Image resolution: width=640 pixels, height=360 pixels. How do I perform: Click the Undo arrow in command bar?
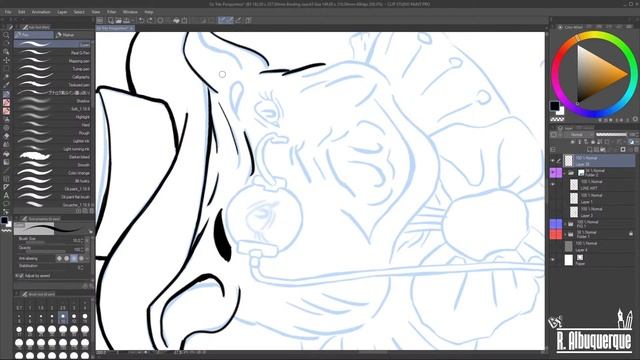coord(141,20)
